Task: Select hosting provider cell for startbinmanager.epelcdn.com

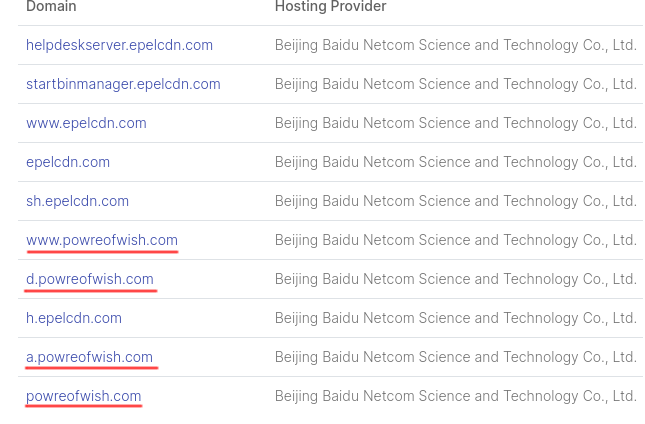Action: [x=455, y=84]
